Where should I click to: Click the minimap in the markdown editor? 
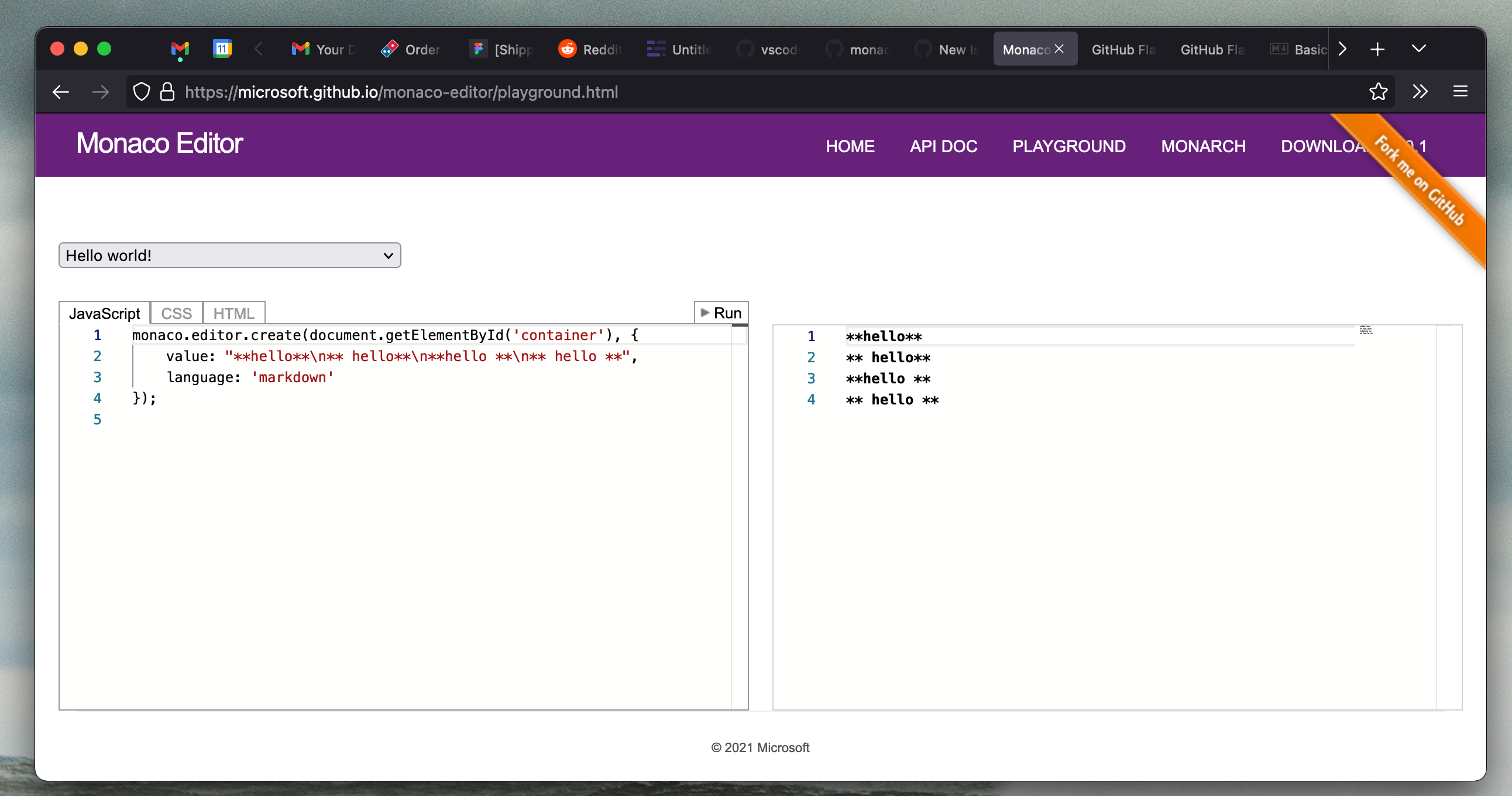click(x=1365, y=330)
